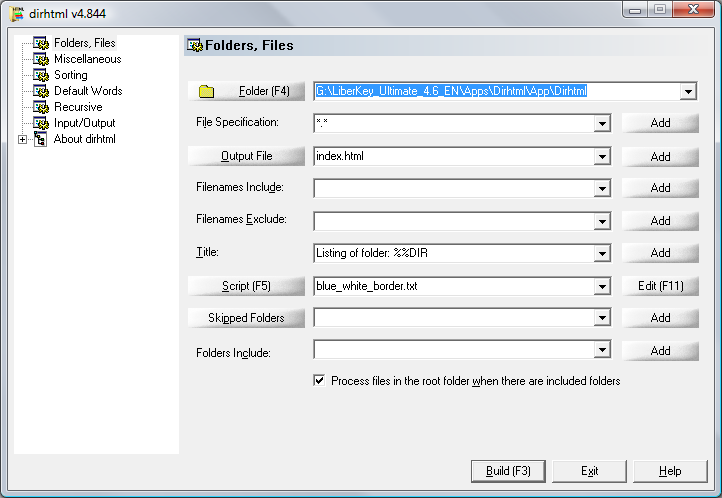The width and height of the screenshot is (722, 498).
Task: Minimize the dirhtml window
Action: pyautogui.click(x=635, y=9)
